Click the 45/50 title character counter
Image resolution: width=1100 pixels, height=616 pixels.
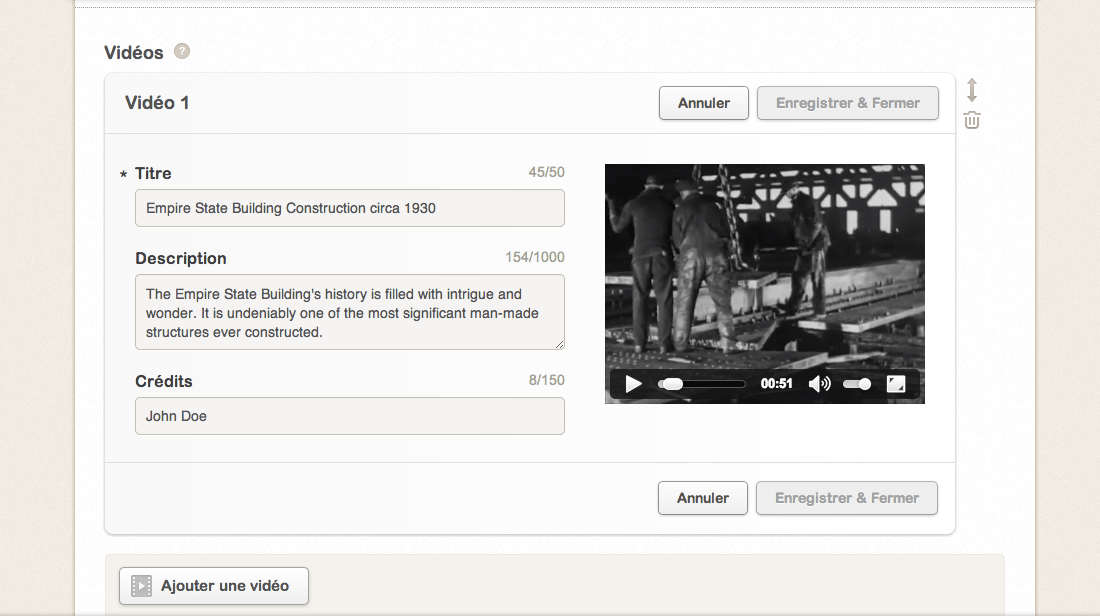(x=546, y=172)
